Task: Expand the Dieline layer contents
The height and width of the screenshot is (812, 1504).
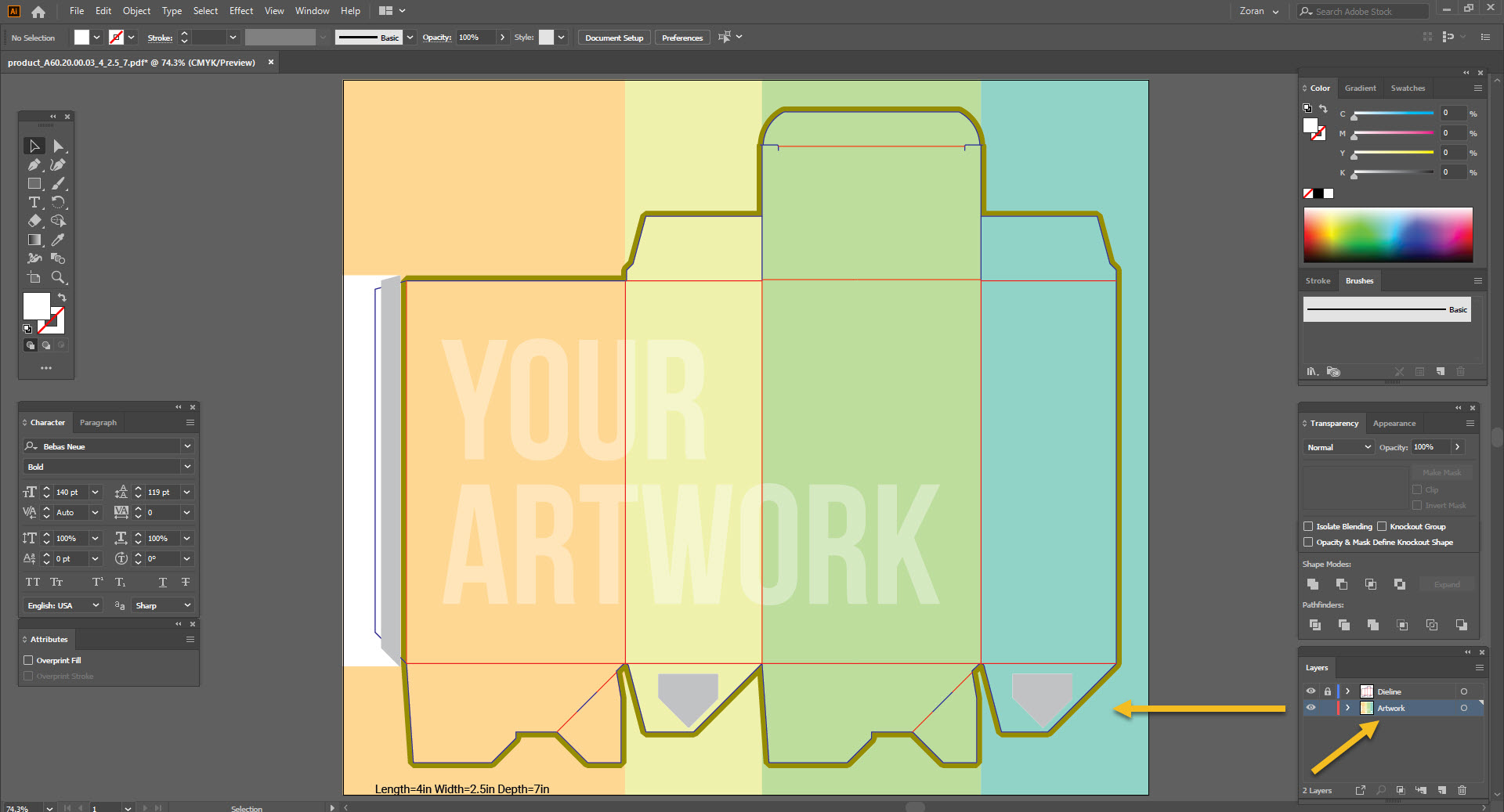Action: (1347, 691)
